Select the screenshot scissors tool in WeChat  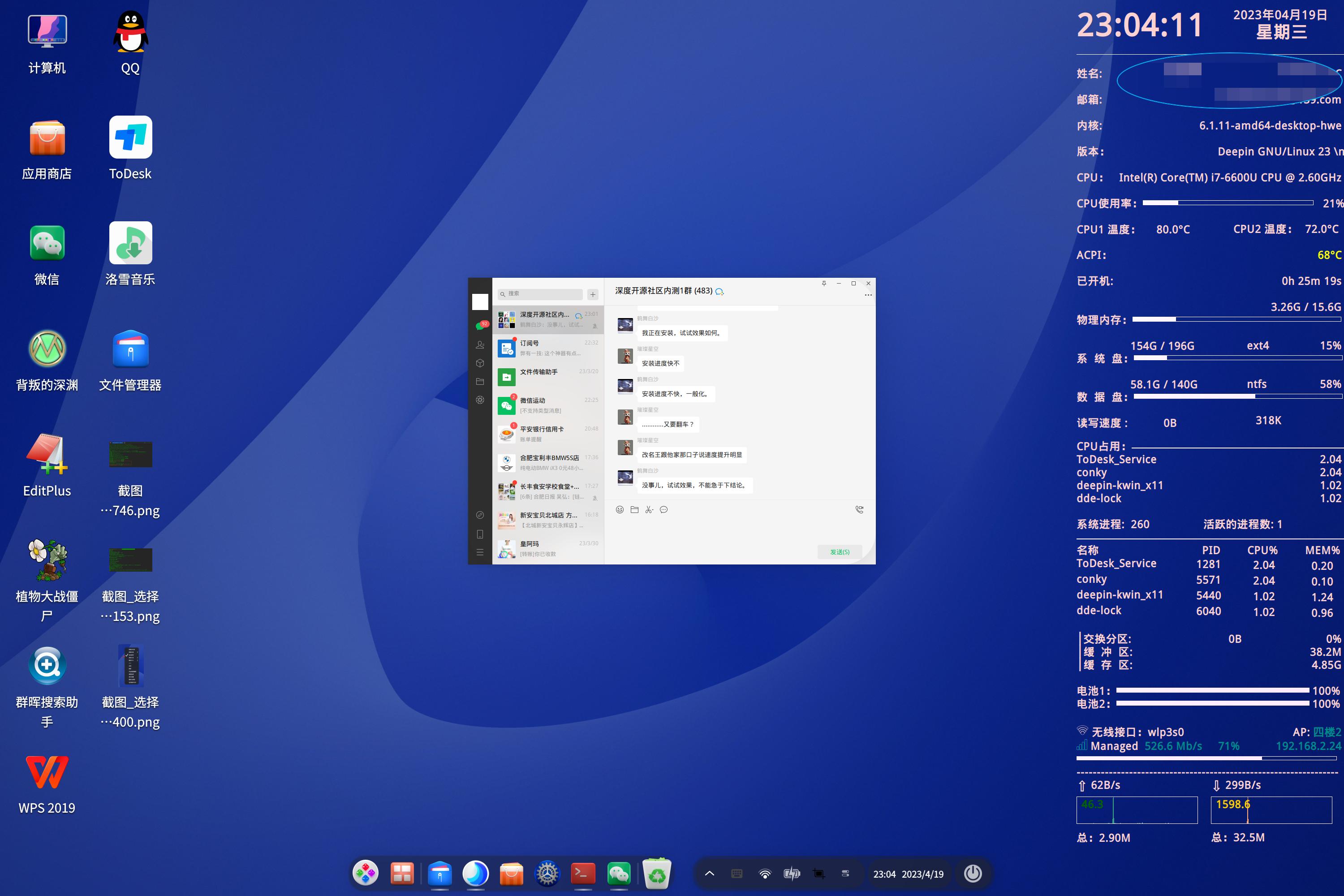(x=649, y=510)
